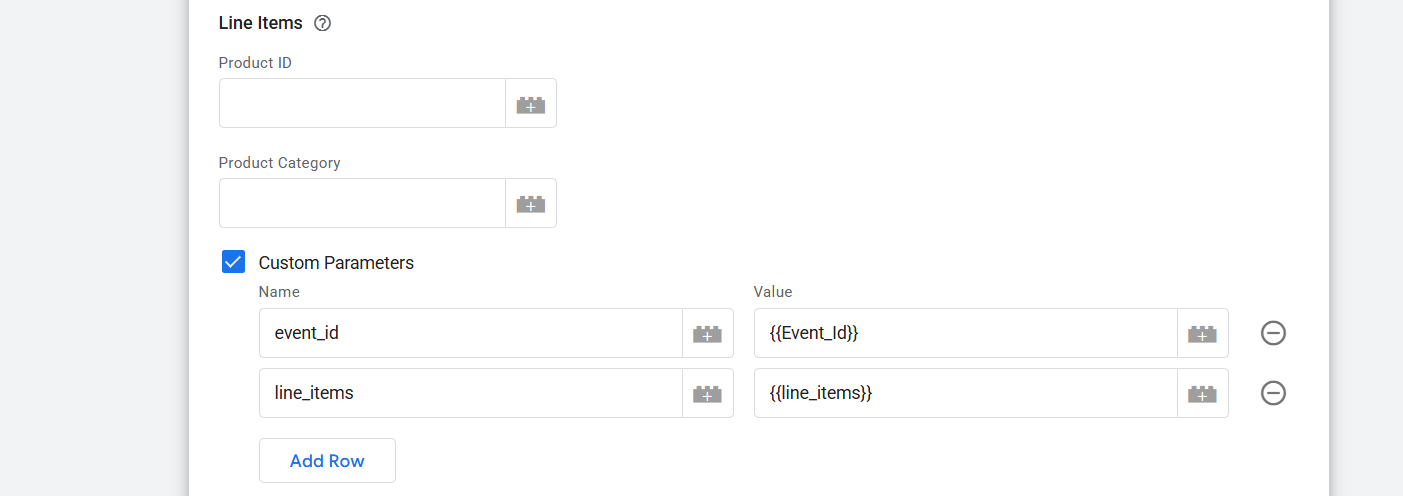
Task: Click the Product ID field label
Action: [255, 63]
